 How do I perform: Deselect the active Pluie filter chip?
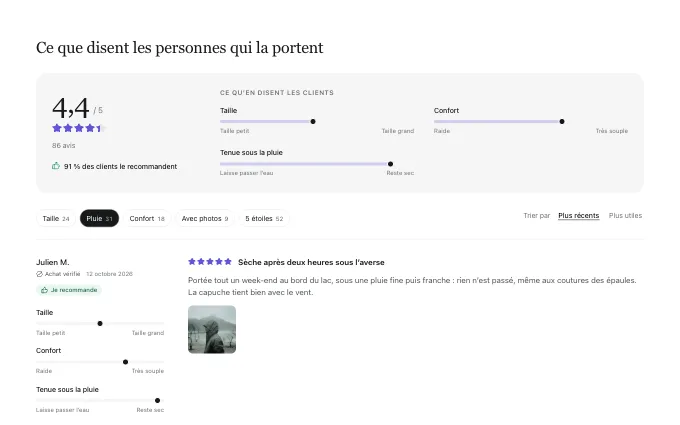(x=99, y=219)
